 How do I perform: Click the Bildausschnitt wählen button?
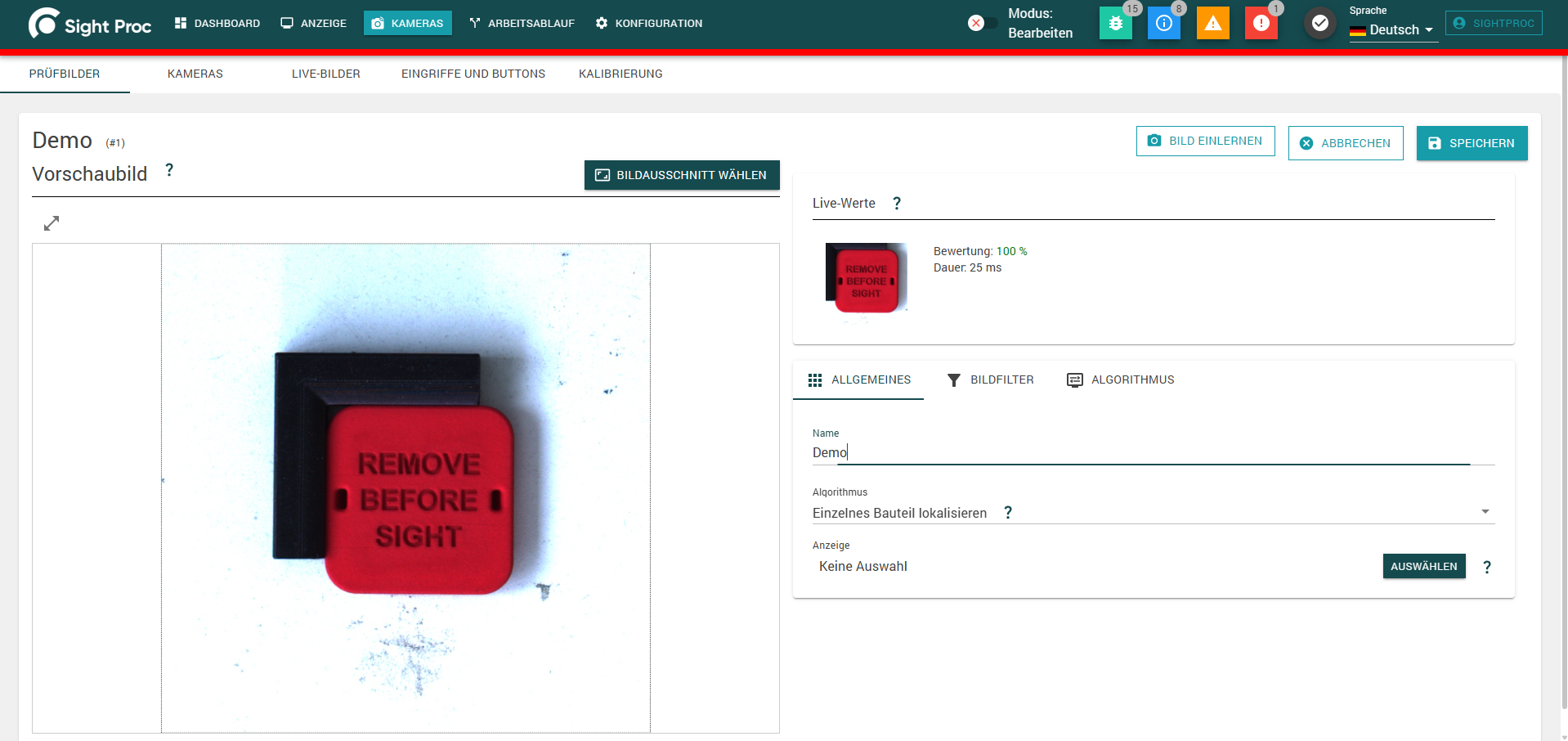(x=682, y=175)
